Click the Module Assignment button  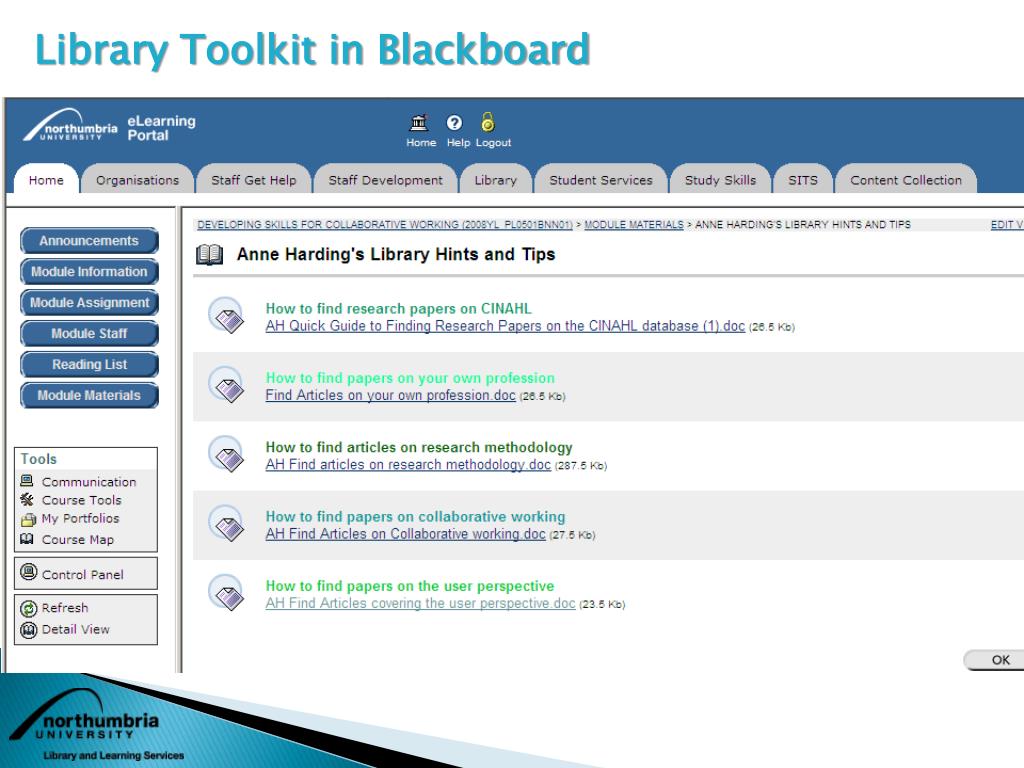[x=89, y=302]
